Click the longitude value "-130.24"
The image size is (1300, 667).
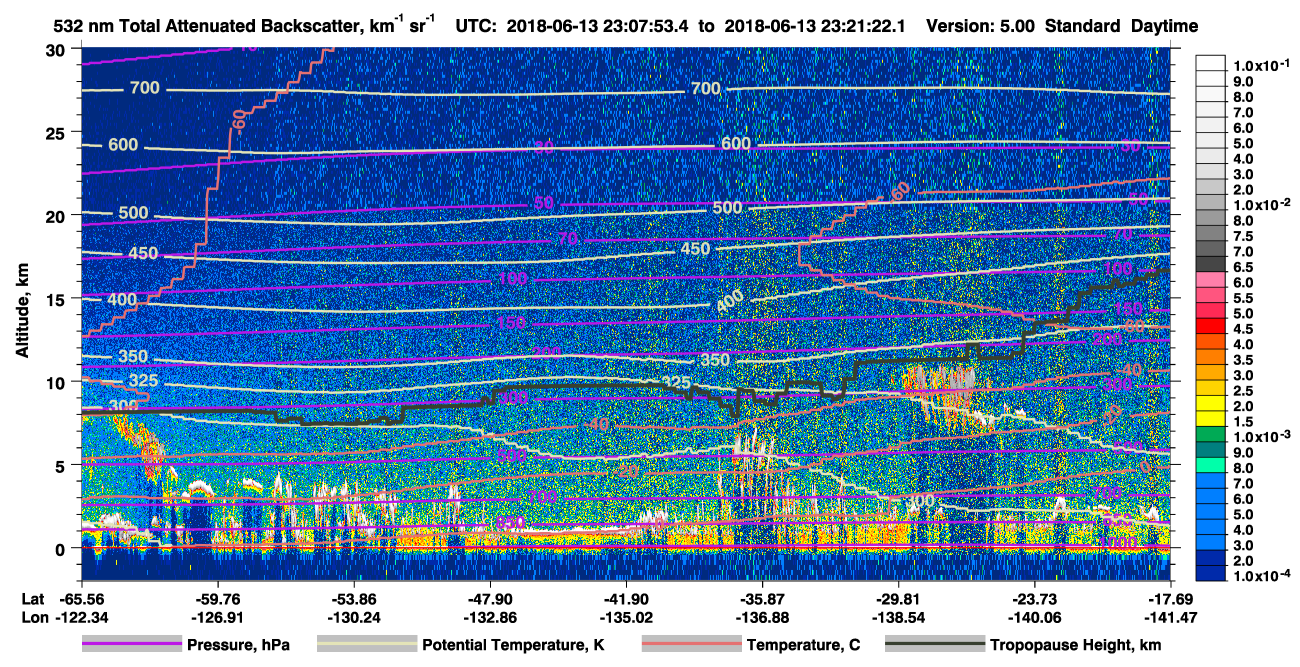coord(353,617)
